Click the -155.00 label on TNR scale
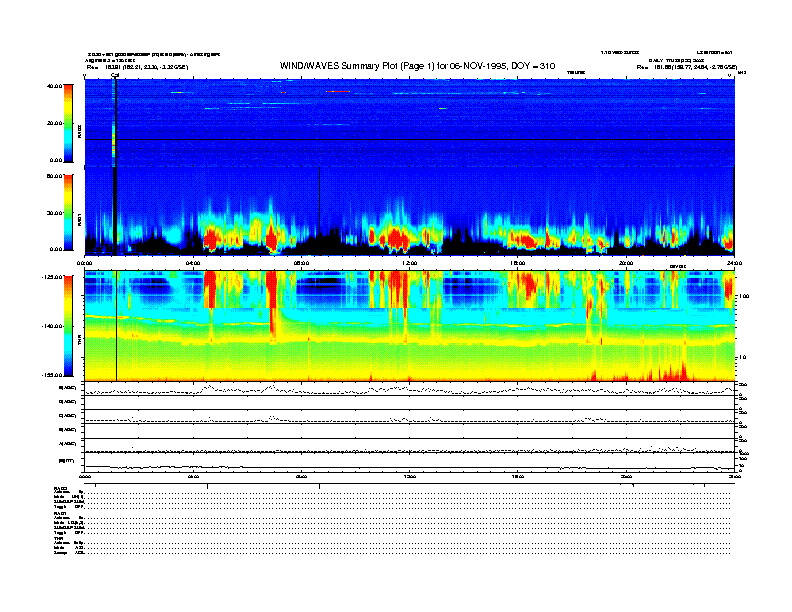Viewport: 792px width, 612px height. [x=52, y=375]
